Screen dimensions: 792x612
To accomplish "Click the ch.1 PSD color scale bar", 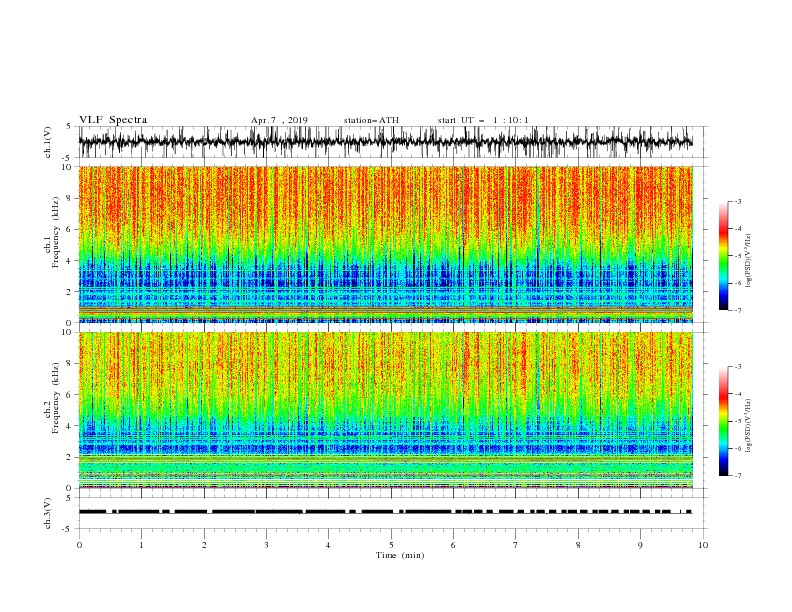I will click(x=724, y=256).
